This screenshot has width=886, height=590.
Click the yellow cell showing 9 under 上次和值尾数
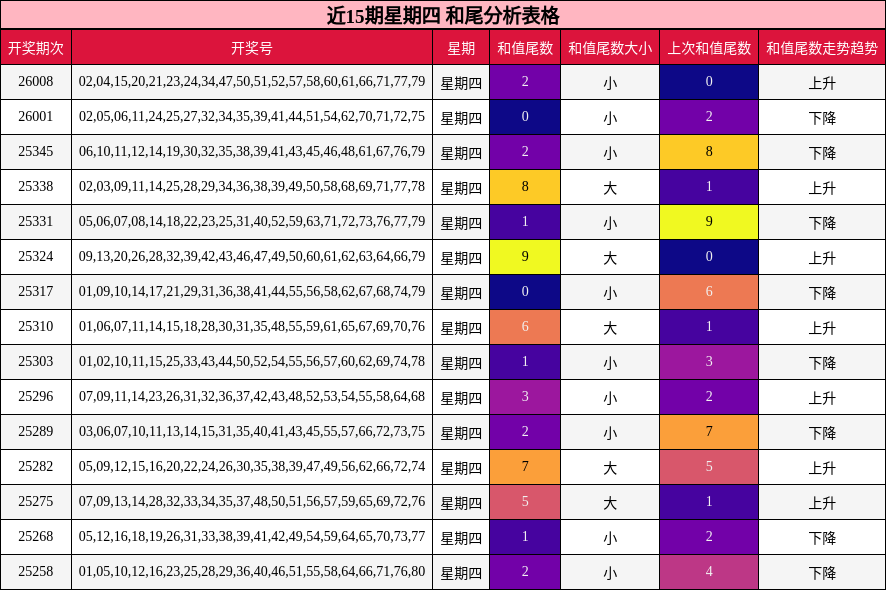point(708,222)
